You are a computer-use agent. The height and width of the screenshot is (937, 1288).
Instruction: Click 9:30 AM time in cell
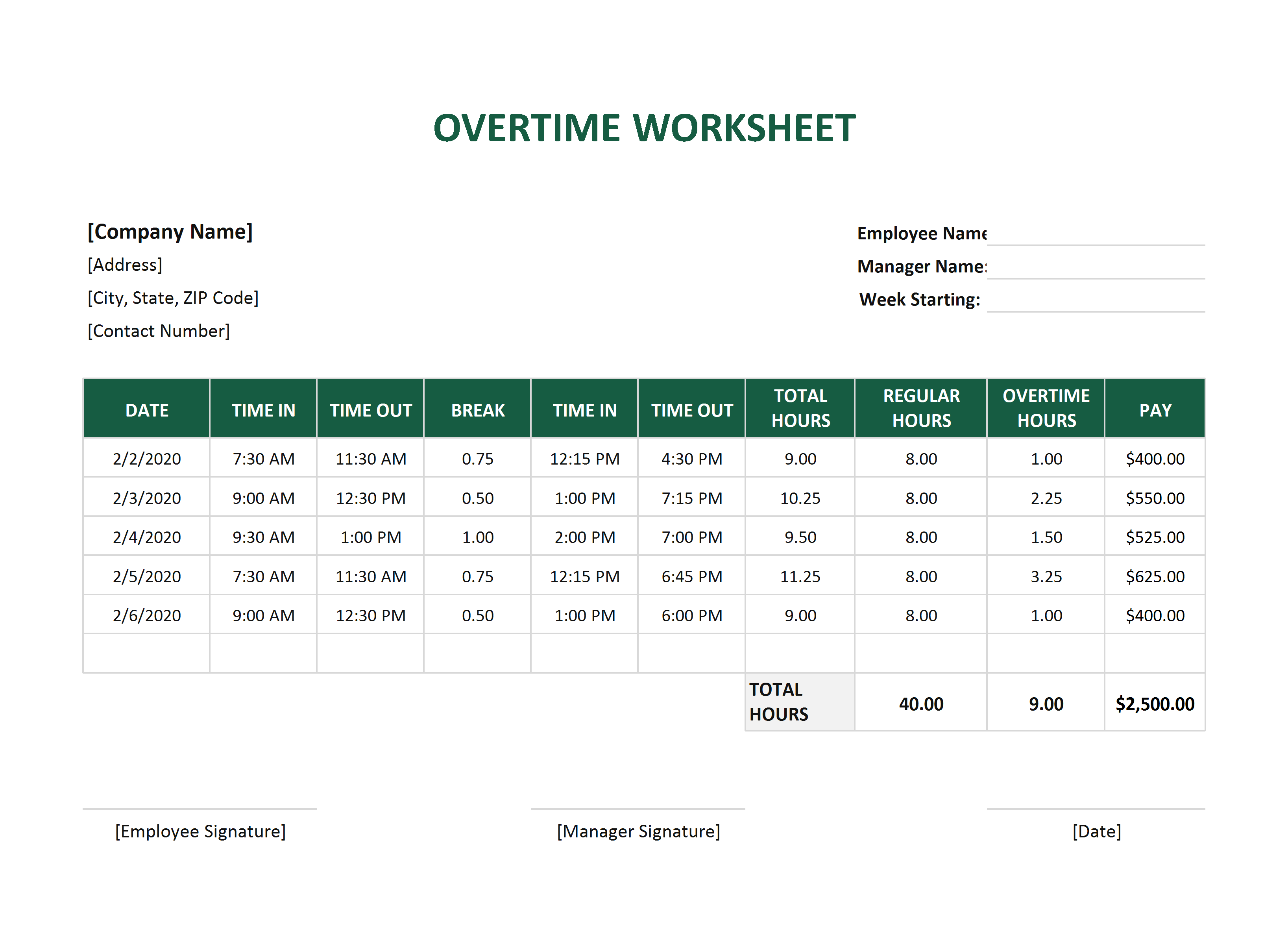264,537
